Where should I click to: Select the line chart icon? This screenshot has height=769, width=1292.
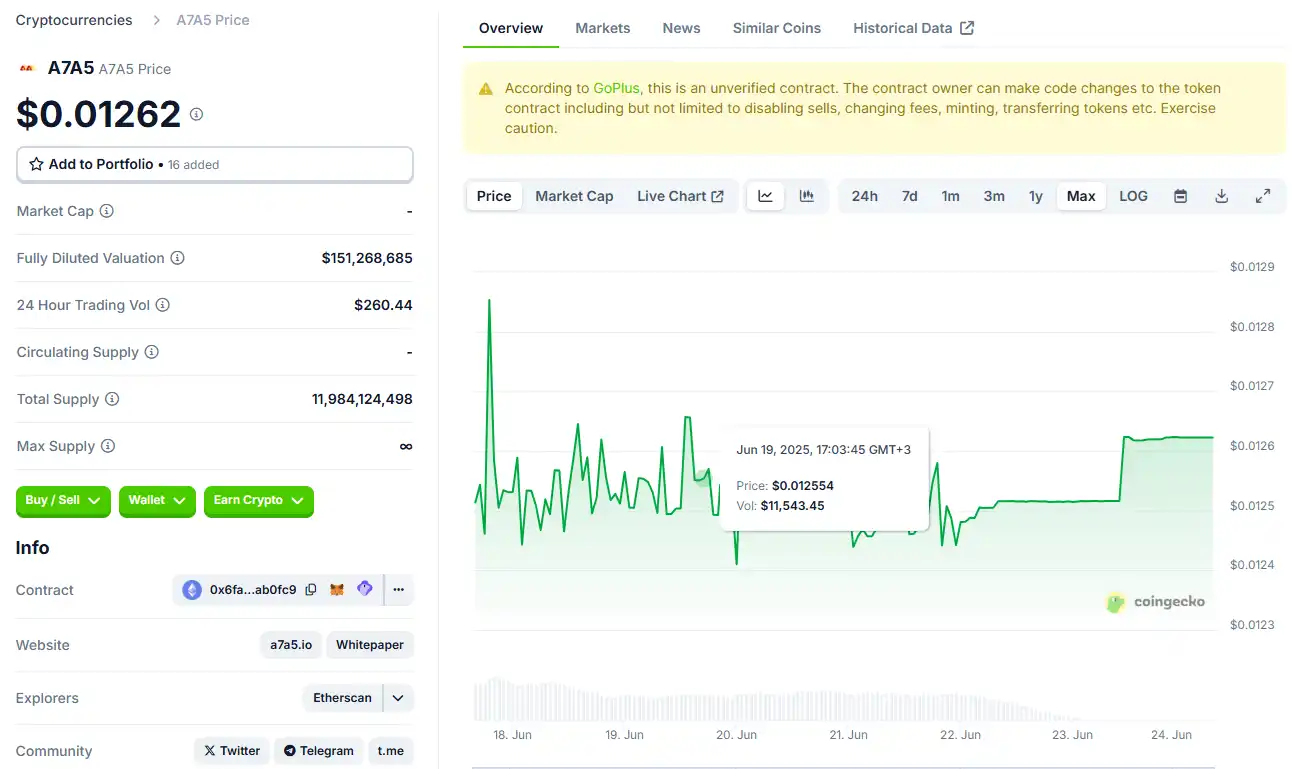[x=765, y=195]
